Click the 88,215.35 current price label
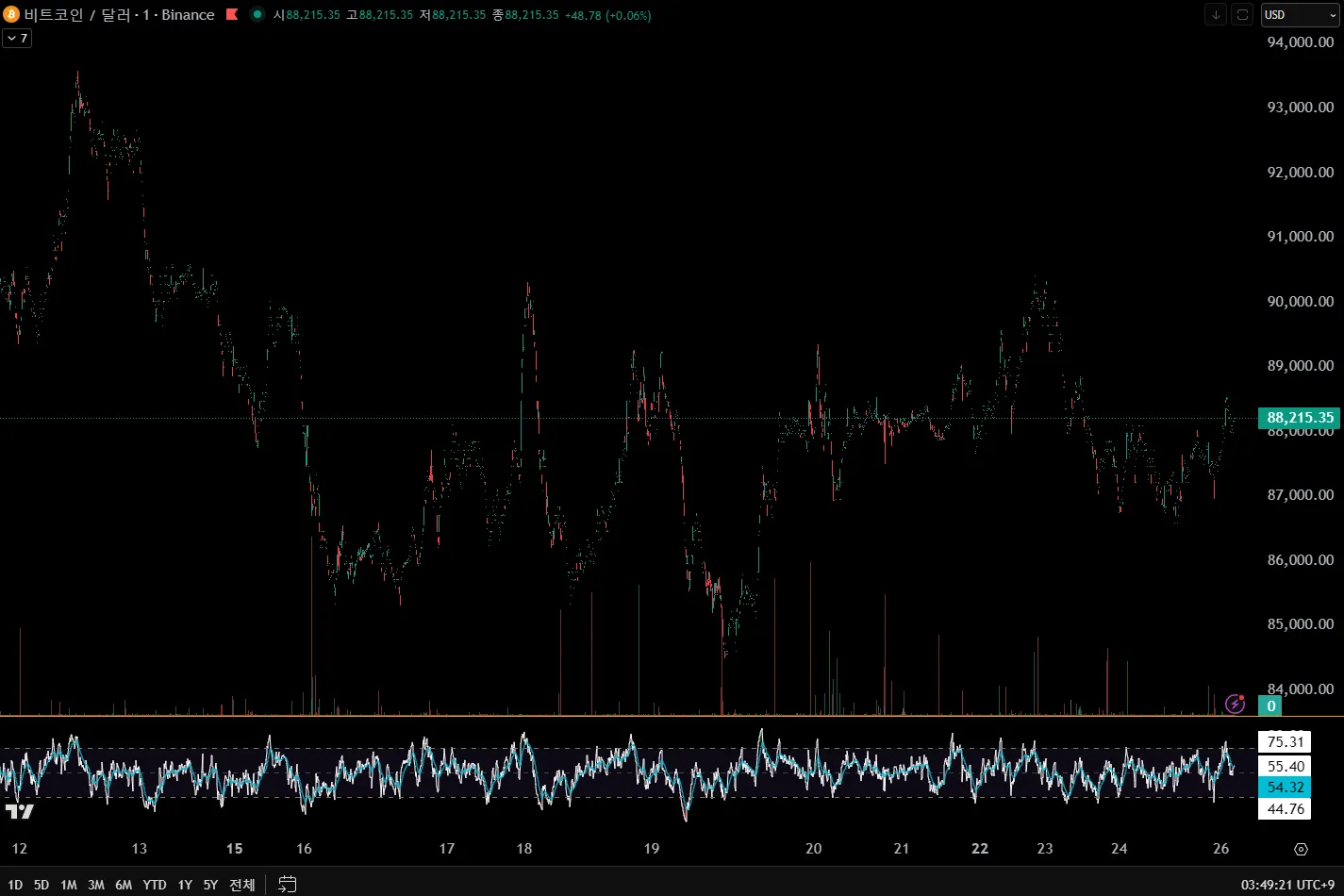 click(1300, 418)
